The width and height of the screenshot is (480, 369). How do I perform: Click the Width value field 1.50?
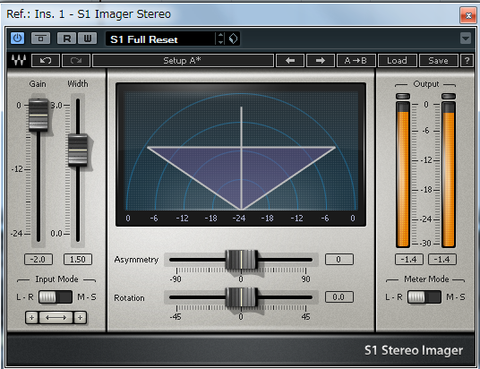click(78, 259)
